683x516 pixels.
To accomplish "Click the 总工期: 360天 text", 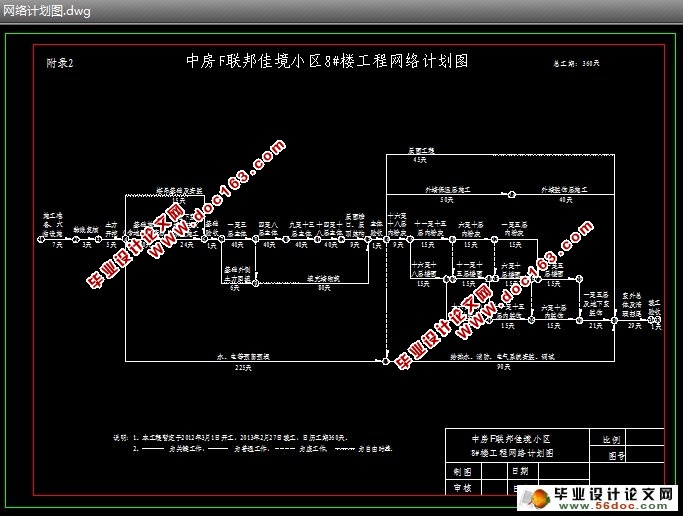I will pos(576,63).
